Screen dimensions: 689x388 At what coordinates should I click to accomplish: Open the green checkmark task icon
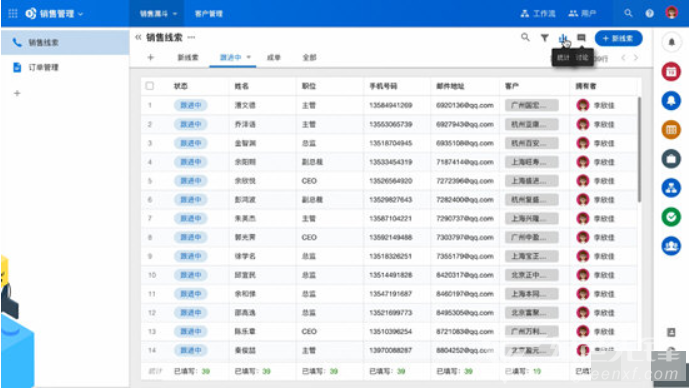pos(671,217)
